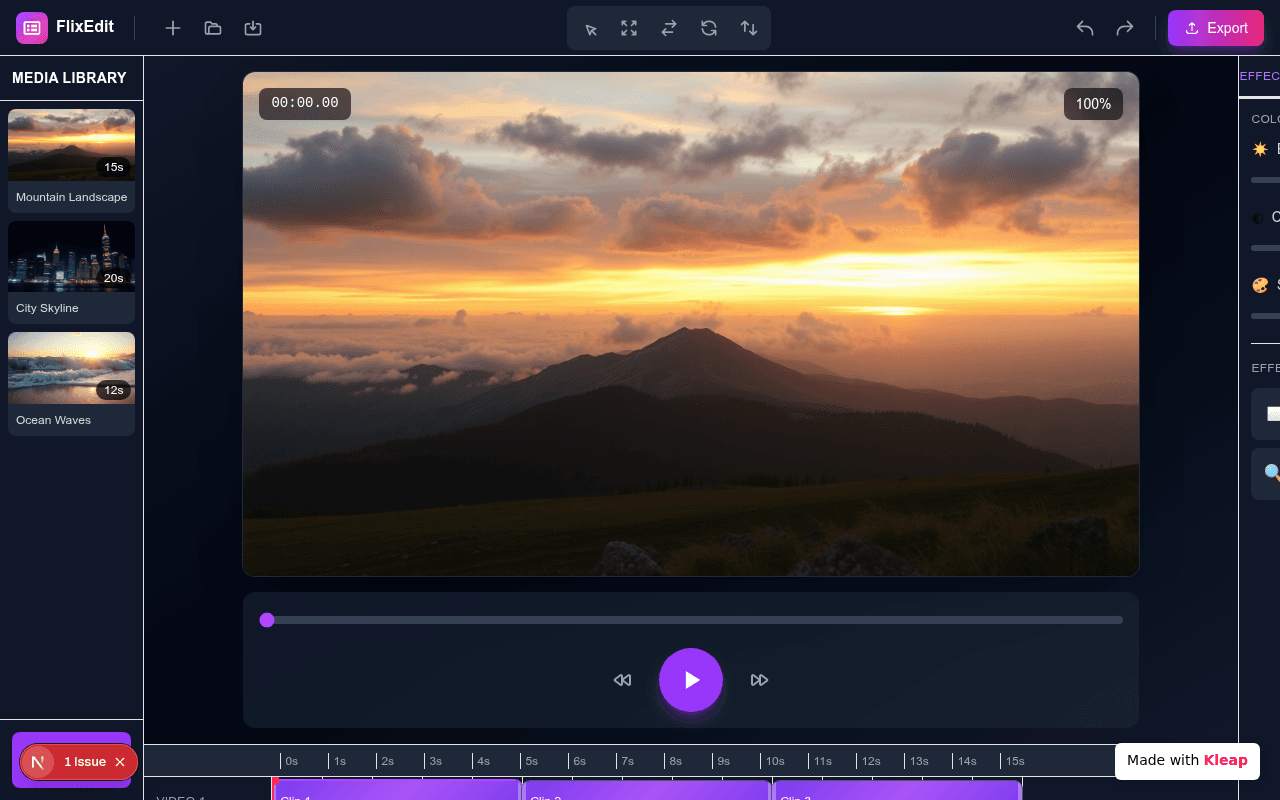Viewport: 1280px width, 800px height.
Task: Click the palette saturation icon
Action: pyautogui.click(x=1260, y=285)
